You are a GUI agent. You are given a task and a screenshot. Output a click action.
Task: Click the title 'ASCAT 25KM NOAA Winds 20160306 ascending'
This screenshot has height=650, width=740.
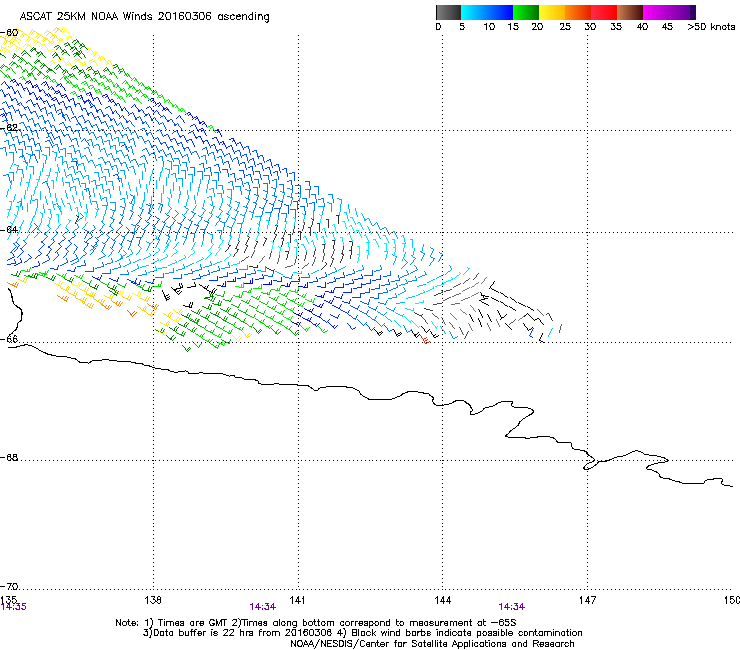pos(144,17)
